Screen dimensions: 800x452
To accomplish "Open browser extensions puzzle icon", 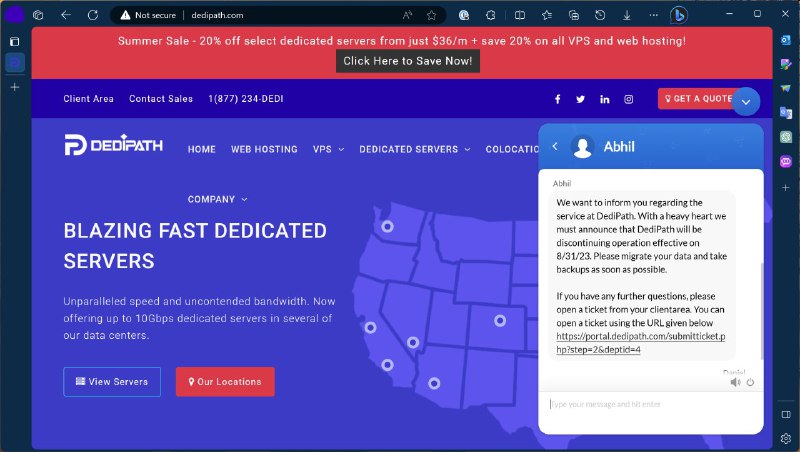I will [490, 15].
